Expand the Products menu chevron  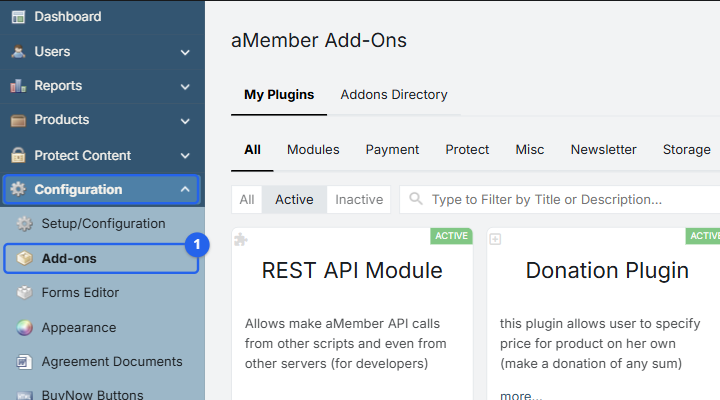[185, 121]
